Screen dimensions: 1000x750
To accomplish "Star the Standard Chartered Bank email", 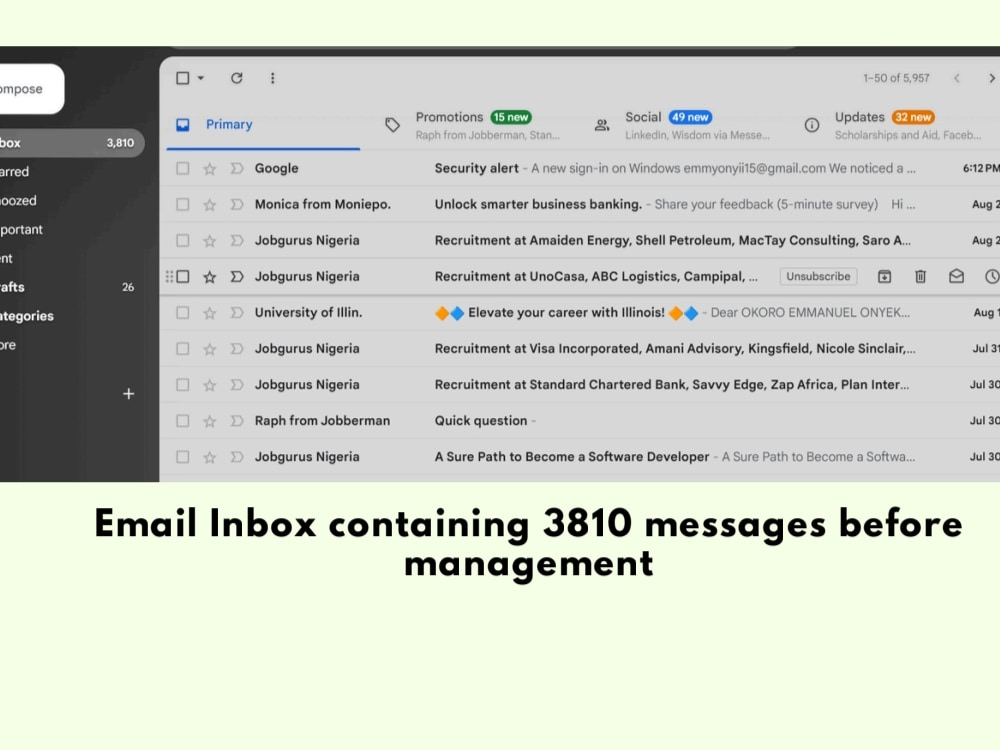I will click(x=209, y=385).
